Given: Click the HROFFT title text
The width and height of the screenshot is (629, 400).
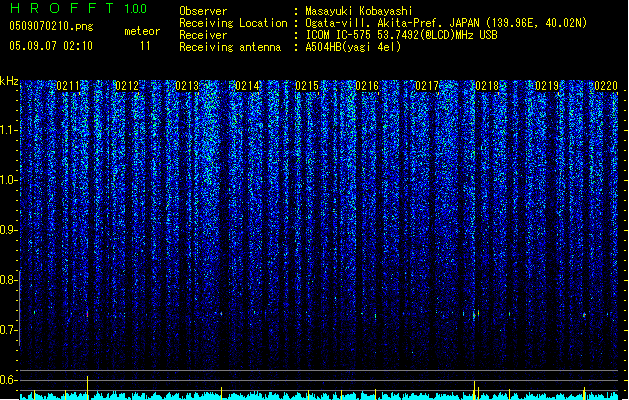Looking at the screenshot, I should [62, 8].
